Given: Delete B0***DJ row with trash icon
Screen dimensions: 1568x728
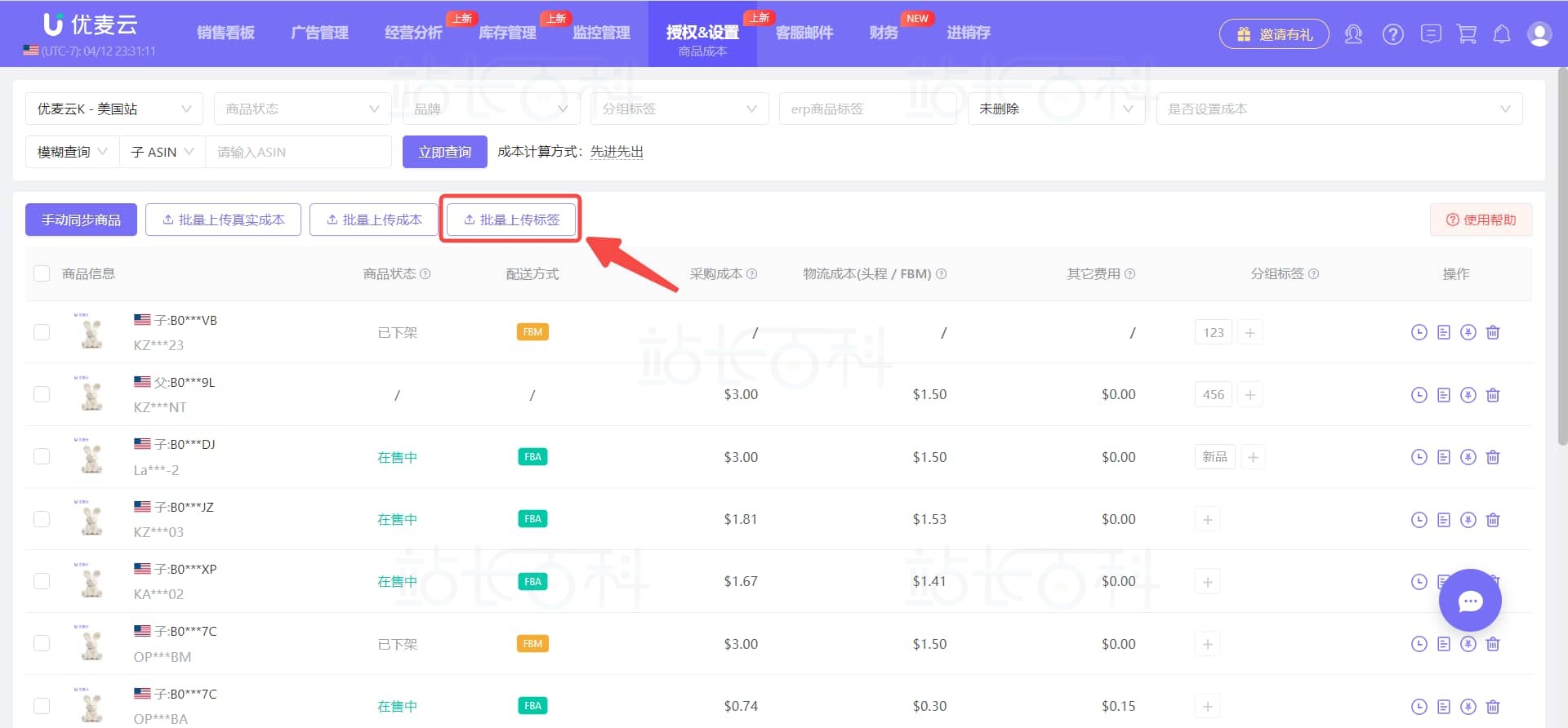Looking at the screenshot, I should point(1493,457).
